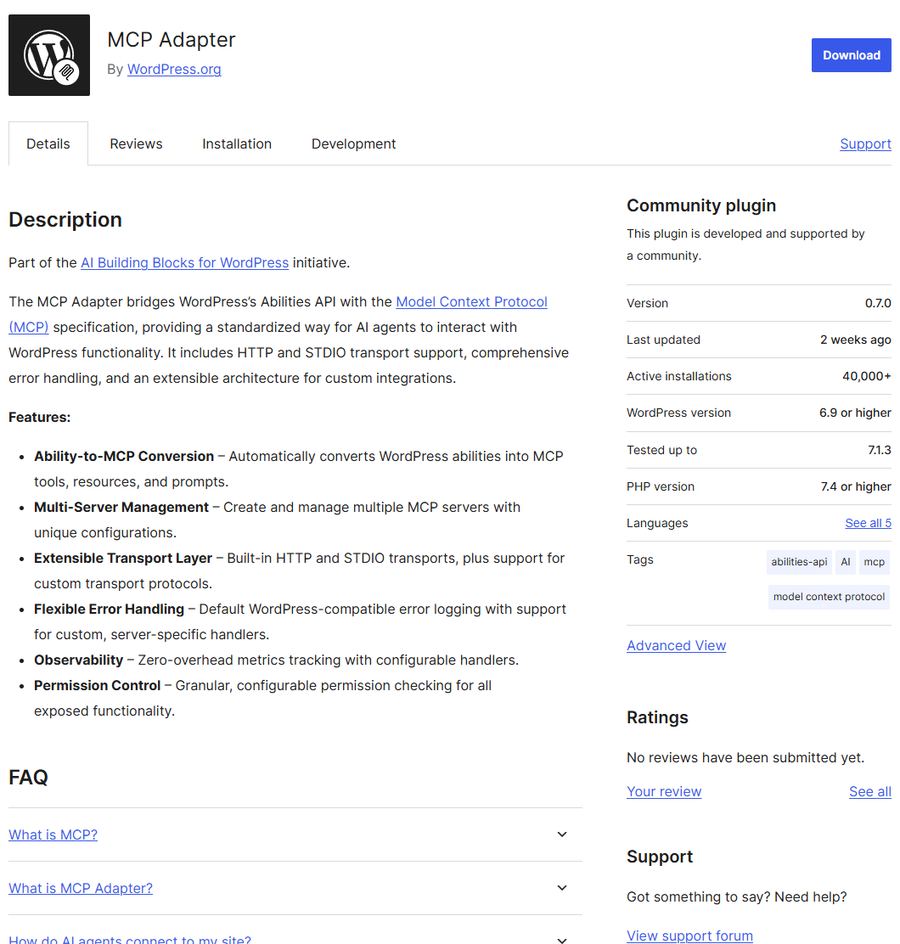The width and height of the screenshot is (900, 944).
Task: Click See all ratings link
Action: pyautogui.click(x=870, y=792)
